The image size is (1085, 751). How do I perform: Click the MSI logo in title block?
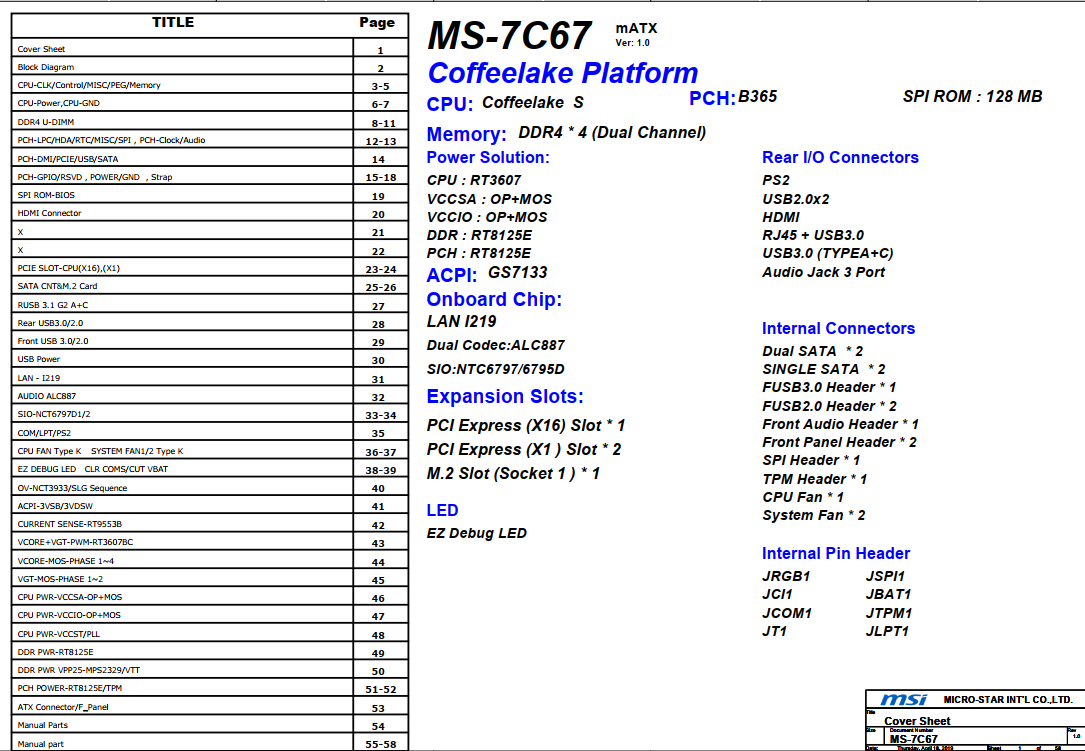click(x=904, y=700)
